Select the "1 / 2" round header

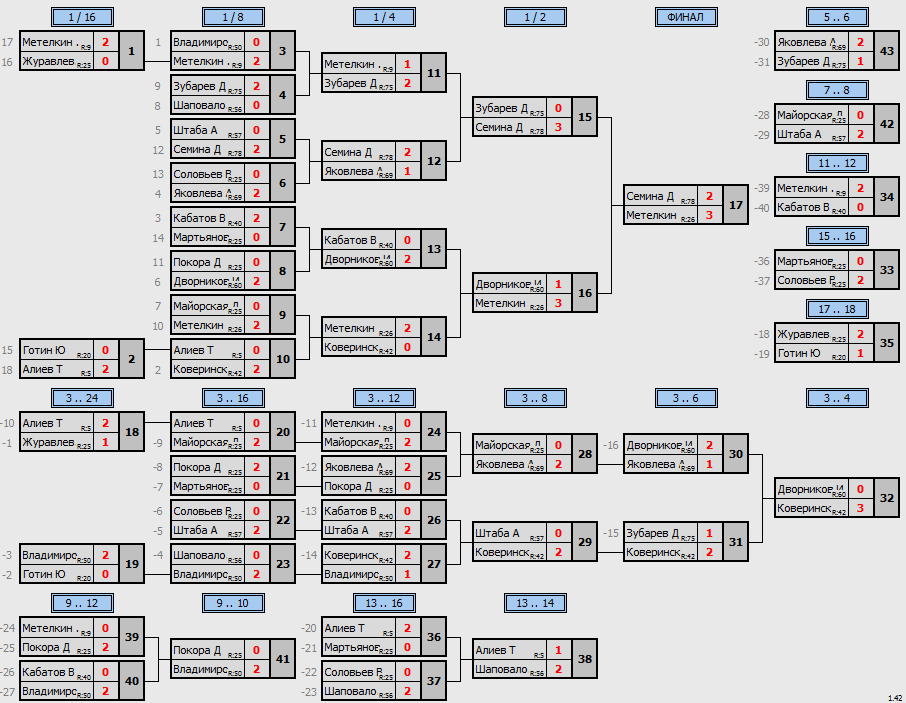(x=535, y=17)
